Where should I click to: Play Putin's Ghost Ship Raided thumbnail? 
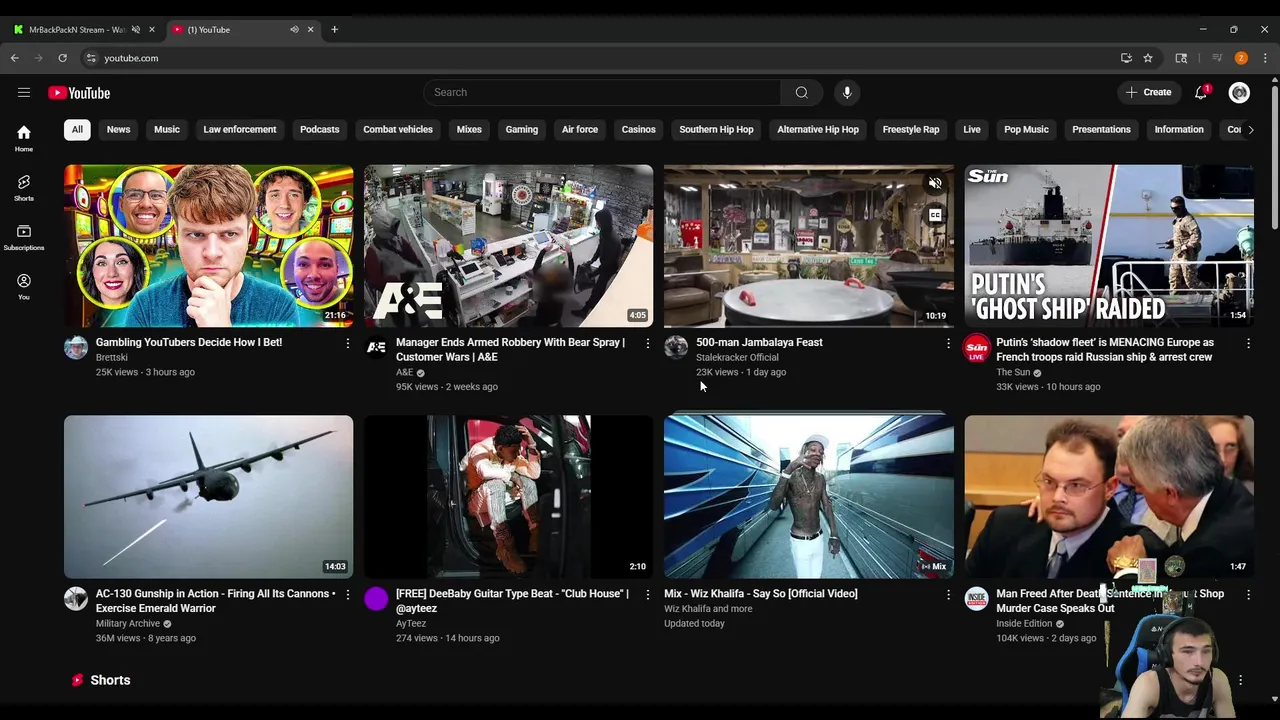1109,246
